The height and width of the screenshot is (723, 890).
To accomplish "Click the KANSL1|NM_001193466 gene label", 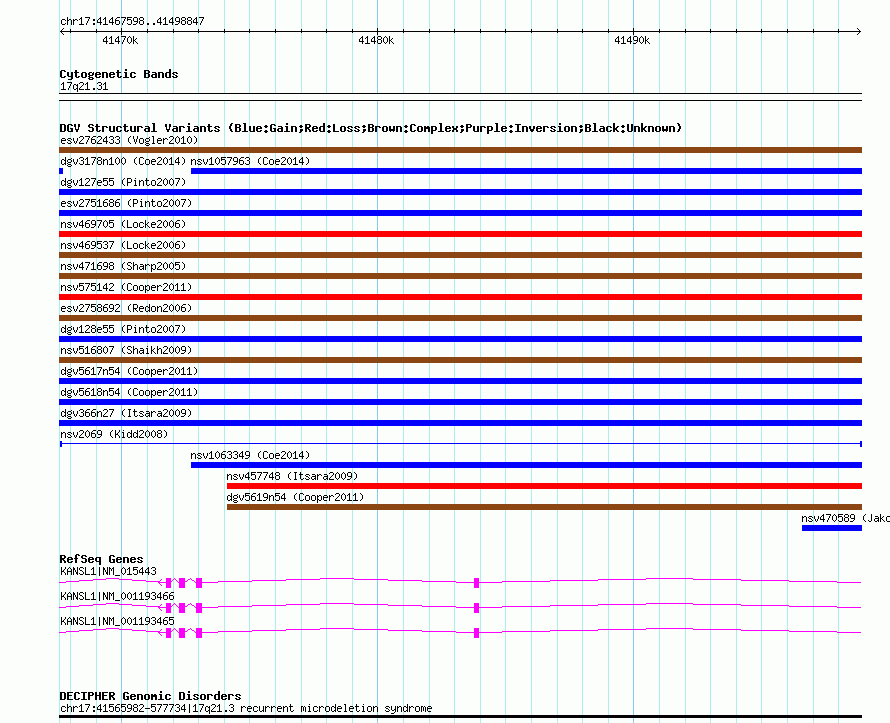I will [117, 596].
